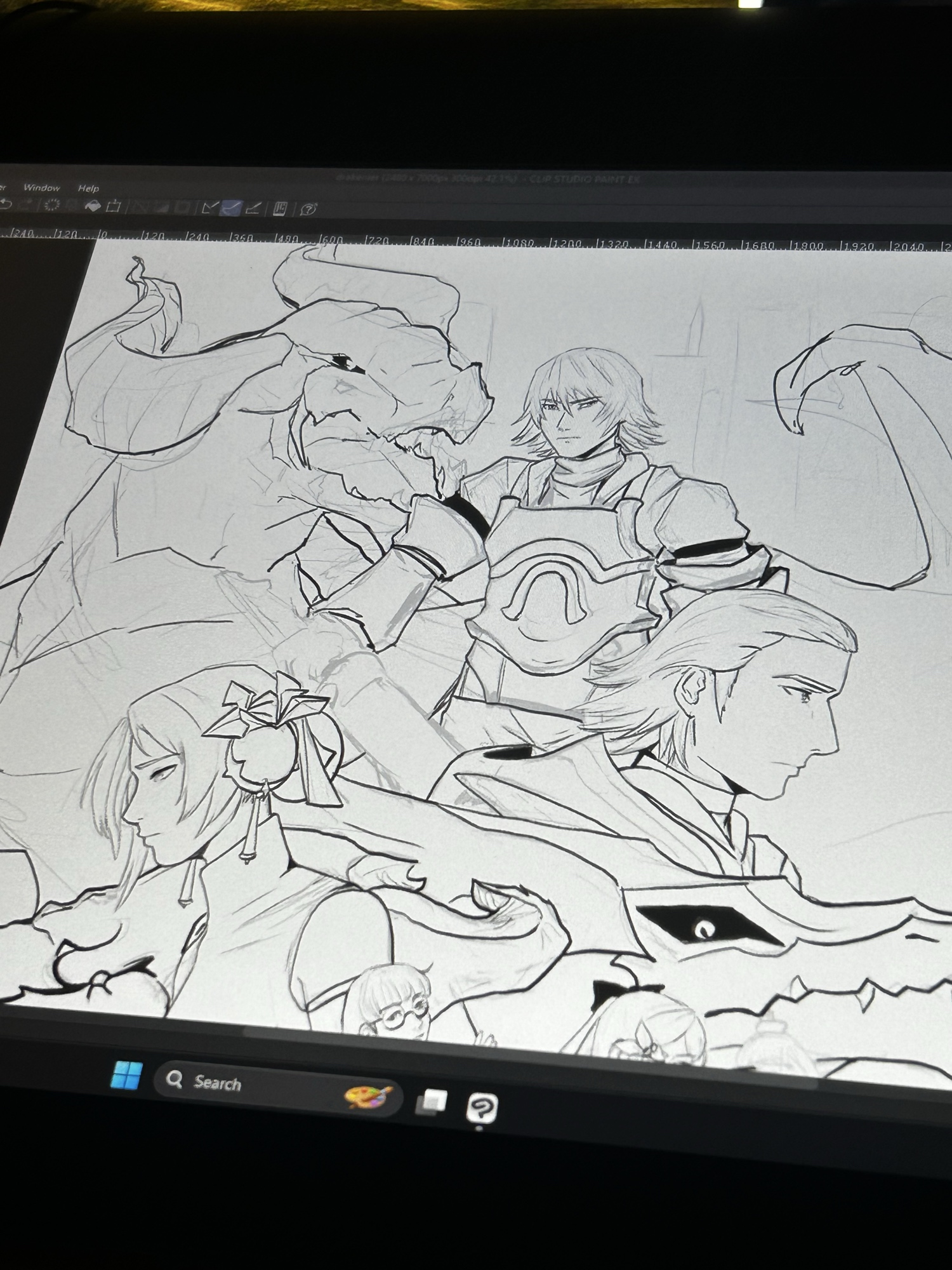
Task: Click the Invert selected area icon
Action: point(161,207)
